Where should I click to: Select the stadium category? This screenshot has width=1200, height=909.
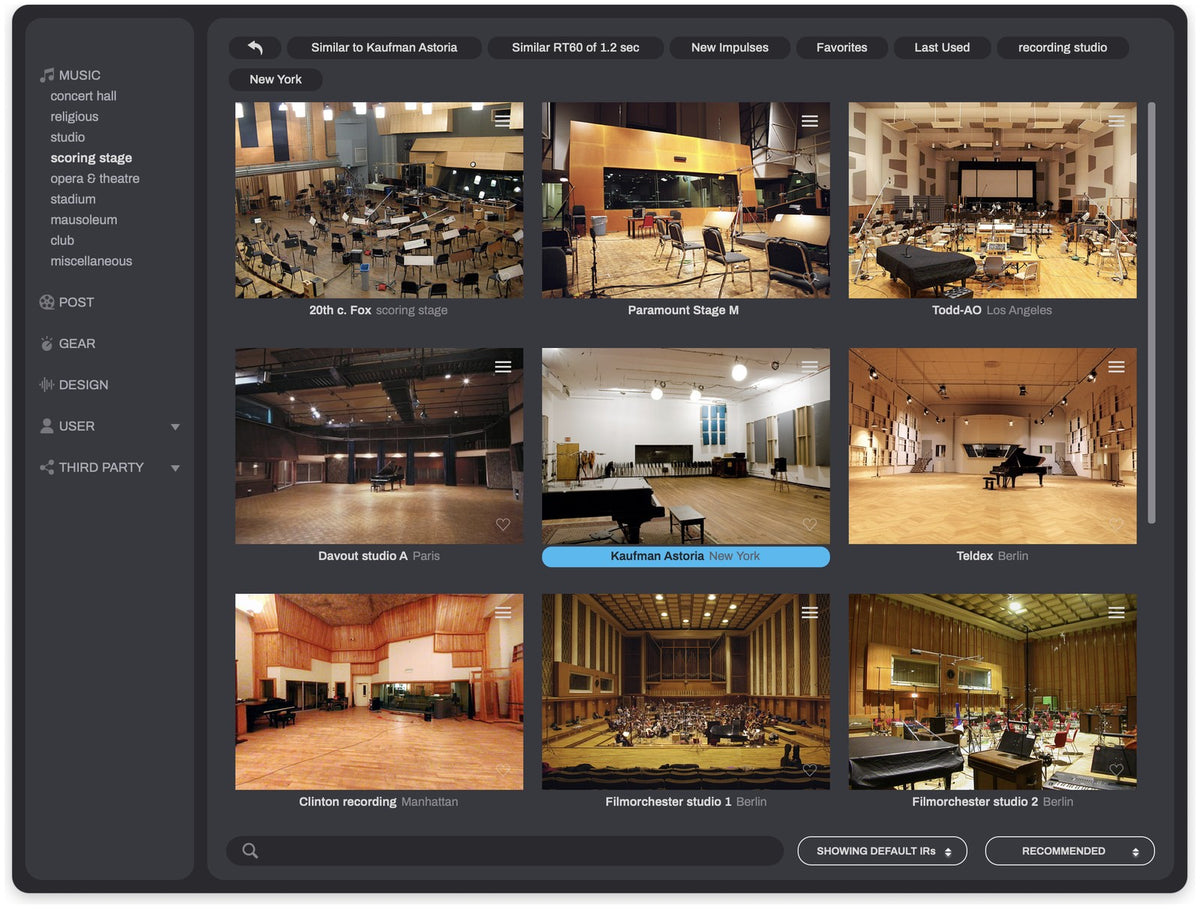(73, 199)
